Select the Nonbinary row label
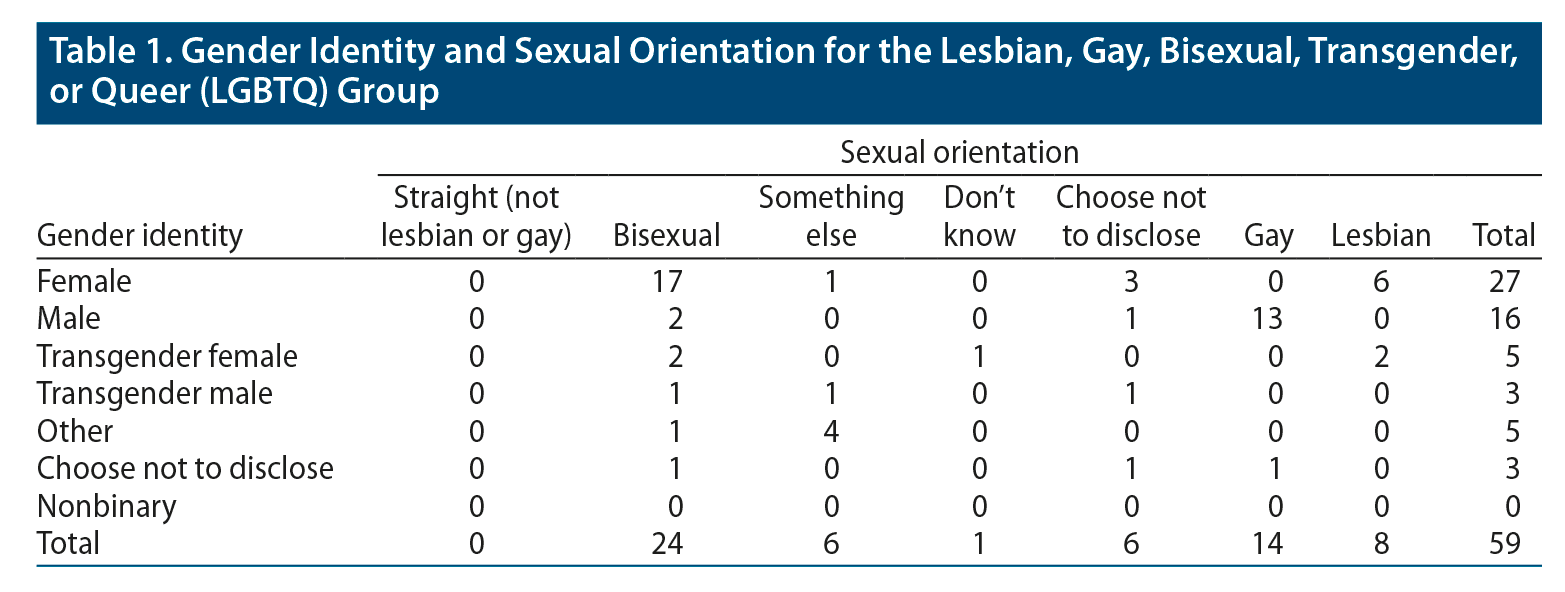This screenshot has width=1565, height=592. [x=106, y=506]
